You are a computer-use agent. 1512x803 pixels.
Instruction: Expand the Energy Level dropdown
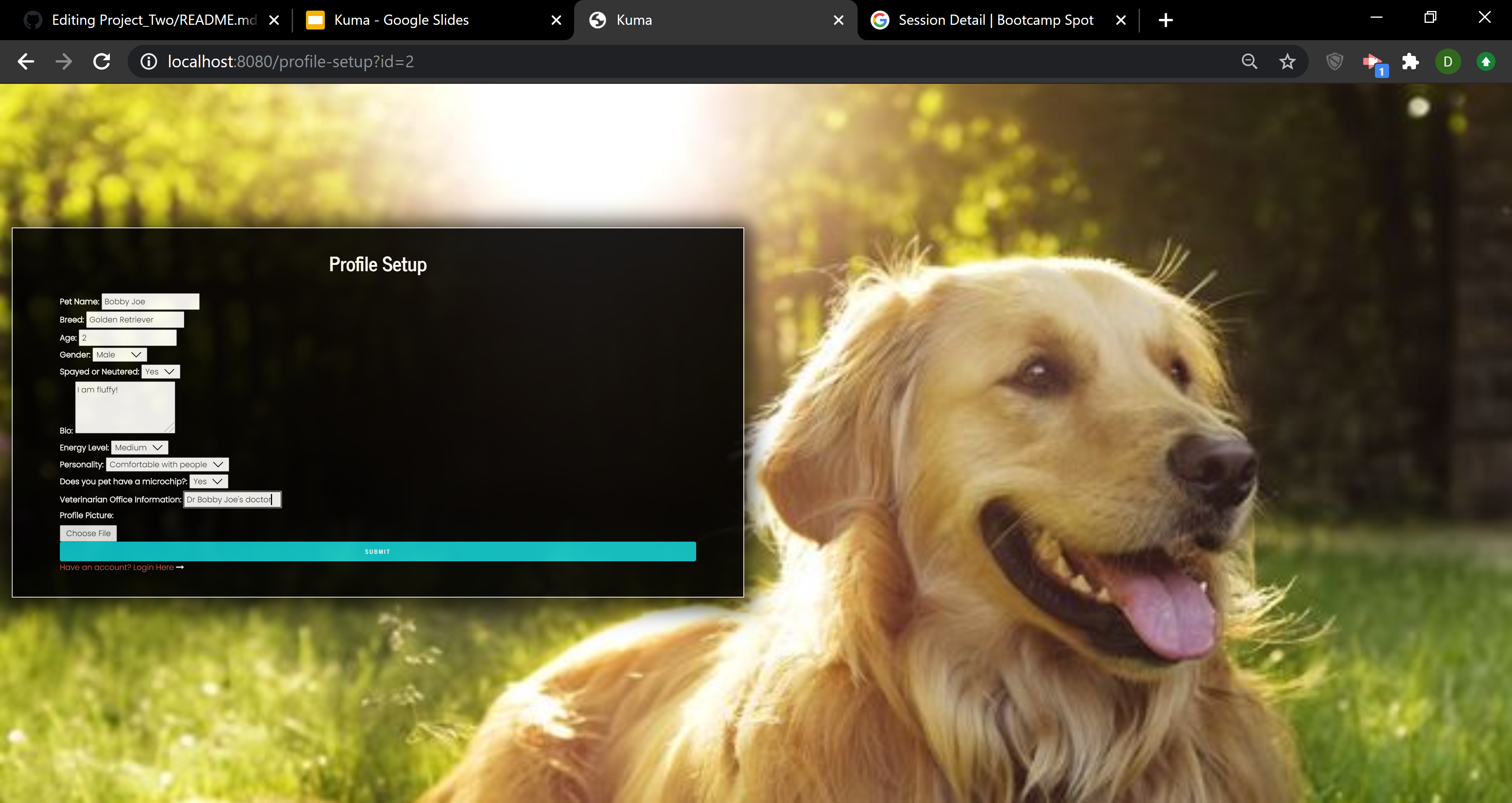(x=139, y=447)
